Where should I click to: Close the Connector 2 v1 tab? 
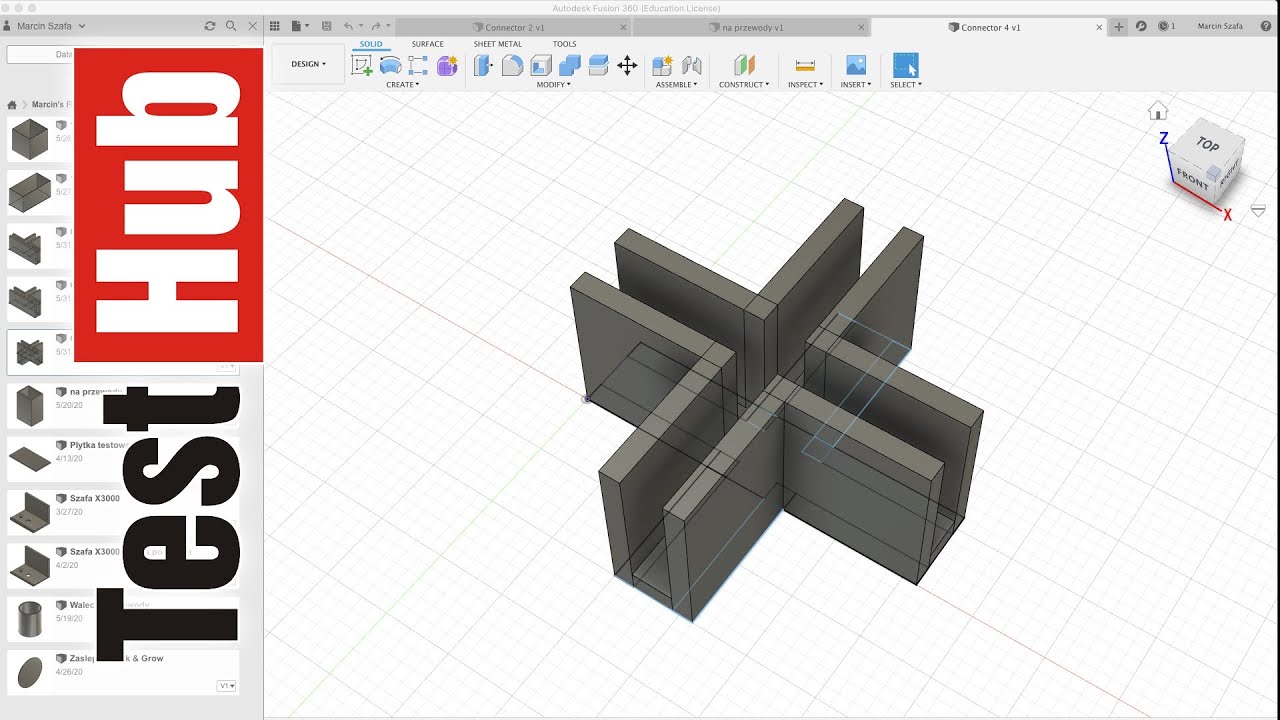pos(621,27)
